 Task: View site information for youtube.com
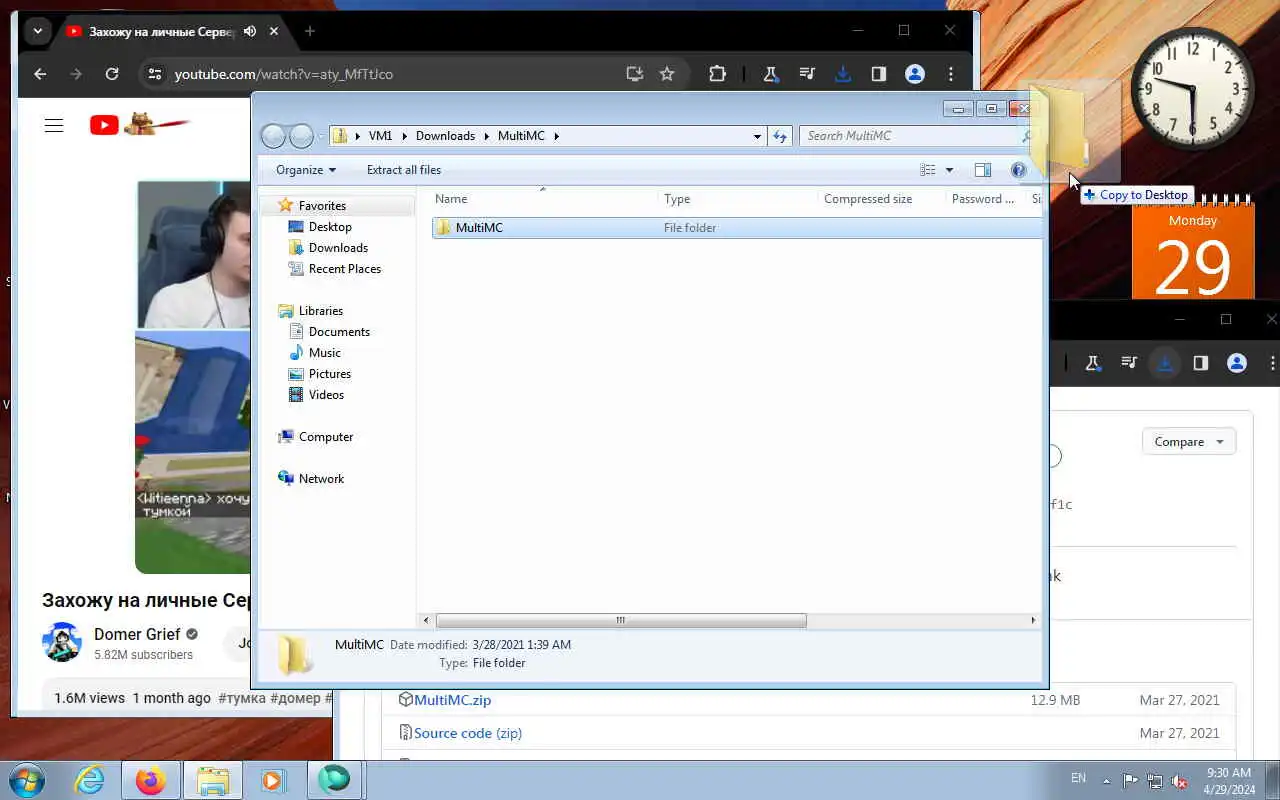[x=153, y=74]
